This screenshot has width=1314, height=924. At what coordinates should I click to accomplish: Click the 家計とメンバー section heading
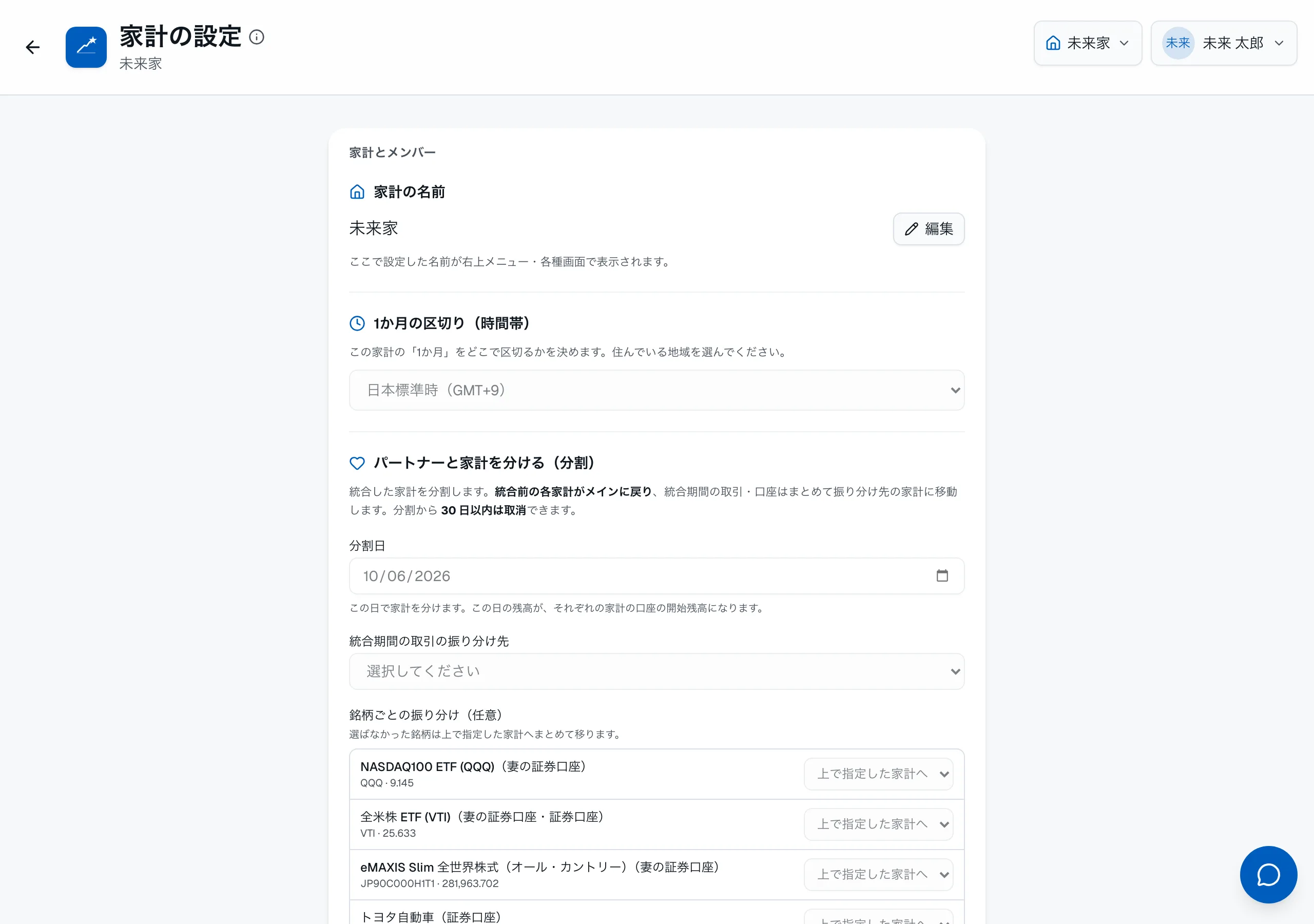coord(393,152)
